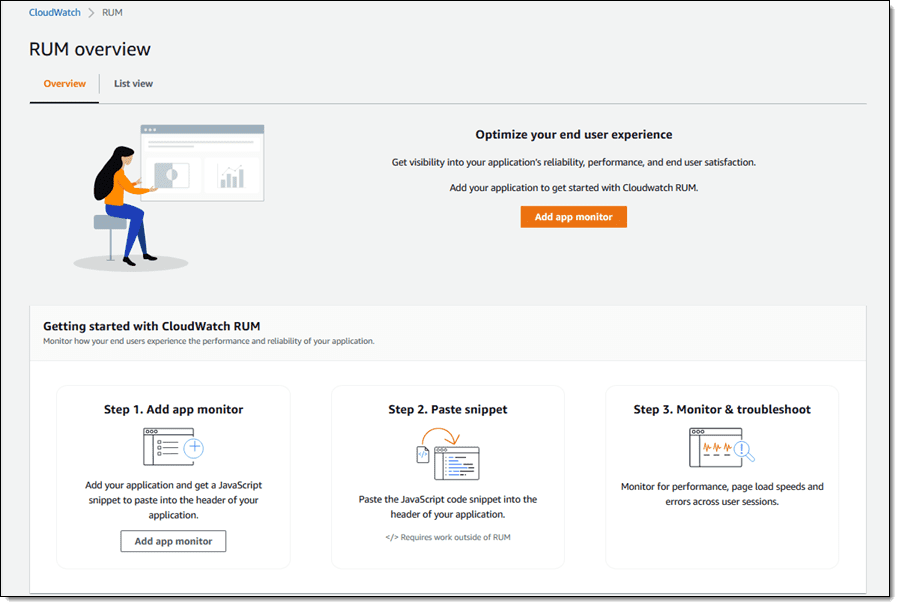Click the Paste the JavaScript code snippet description
This screenshot has height=607, width=900.
click(448, 507)
